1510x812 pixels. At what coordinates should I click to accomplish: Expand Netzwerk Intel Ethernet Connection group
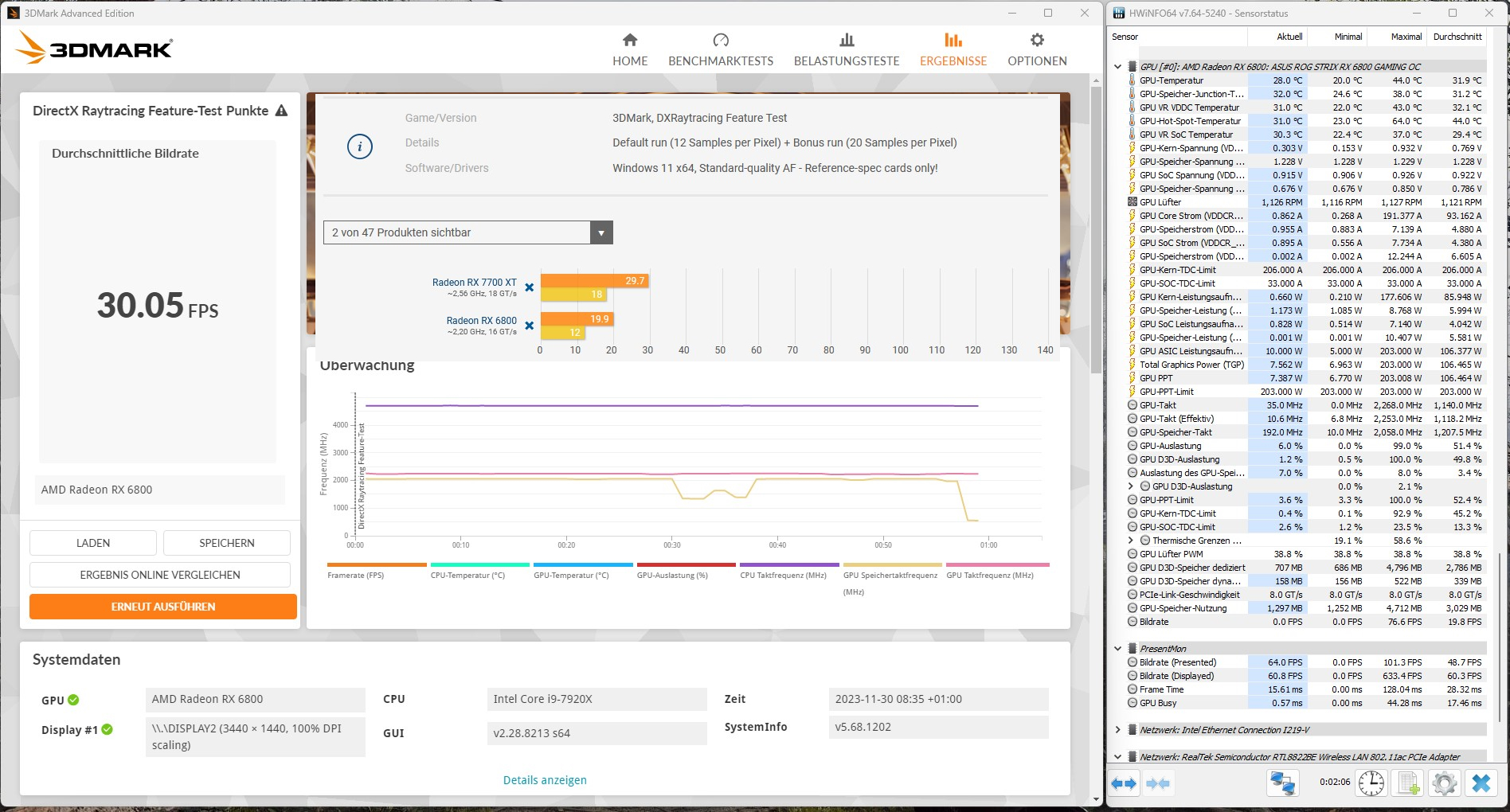pyautogui.click(x=1117, y=730)
